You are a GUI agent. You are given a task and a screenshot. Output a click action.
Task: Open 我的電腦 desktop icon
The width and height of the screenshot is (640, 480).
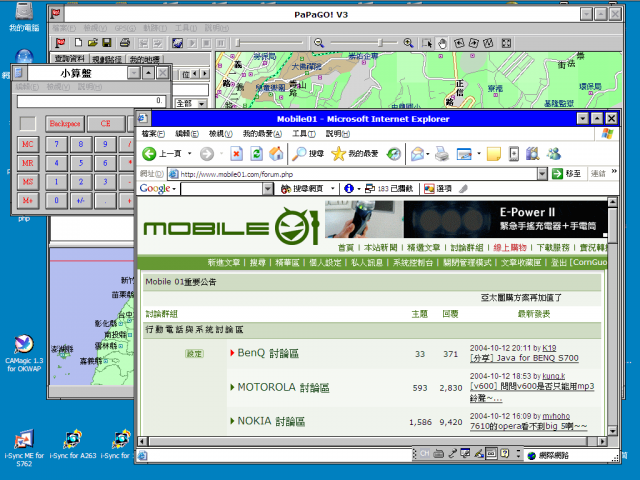point(24,17)
